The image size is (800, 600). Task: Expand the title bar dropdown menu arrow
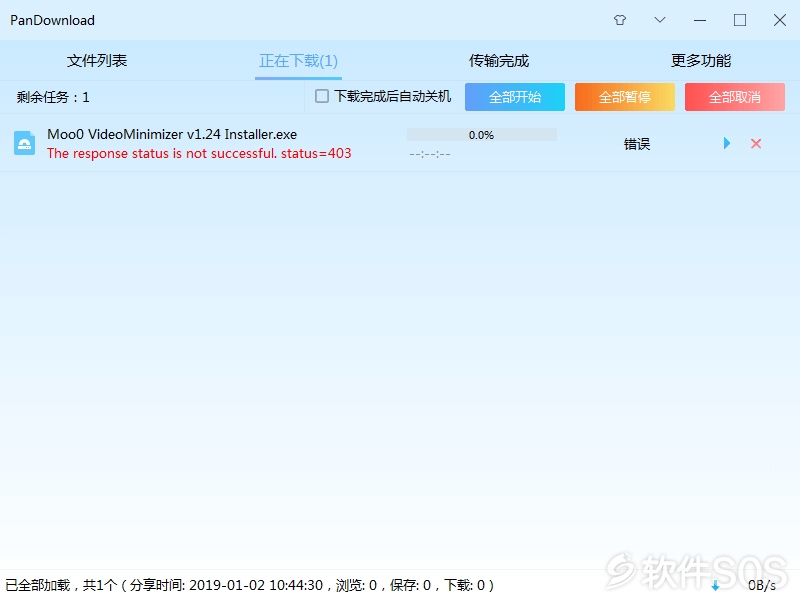pyautogui.click(x=660, y=20)
